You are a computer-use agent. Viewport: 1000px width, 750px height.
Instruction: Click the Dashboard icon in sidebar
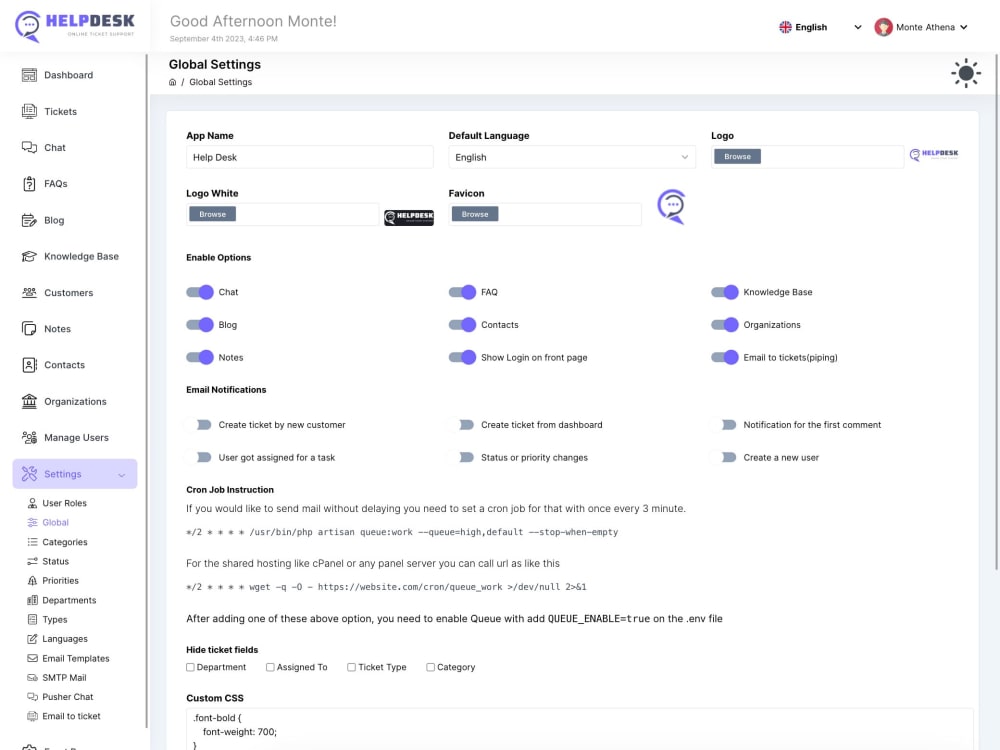[x=29, y=75]
